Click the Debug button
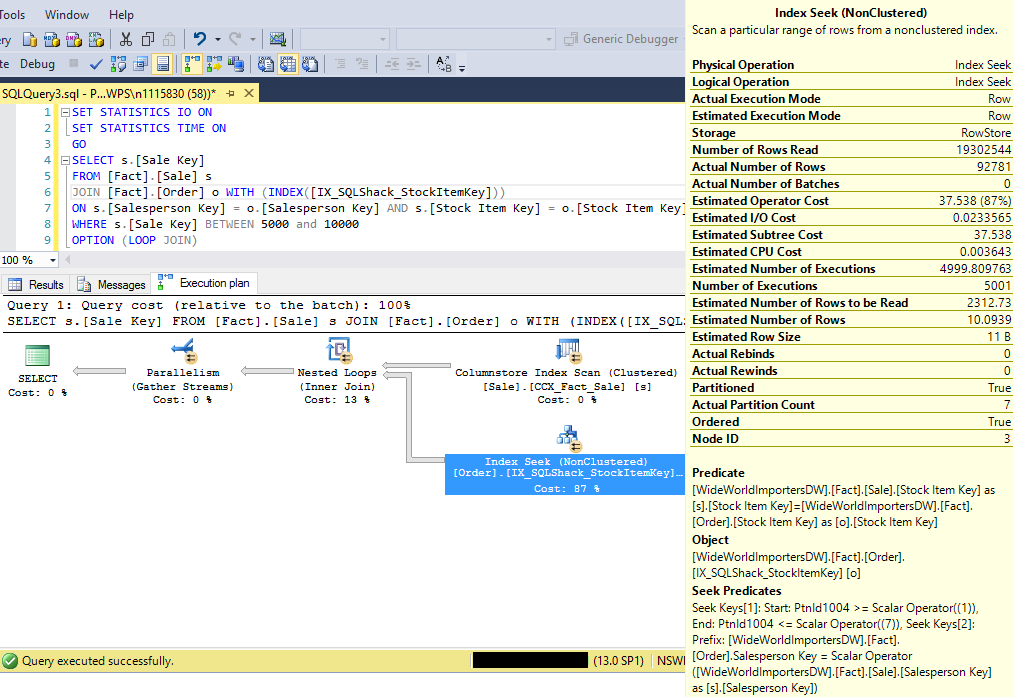The height and width of the screenshot is (697, 1014). pos(38,64)
